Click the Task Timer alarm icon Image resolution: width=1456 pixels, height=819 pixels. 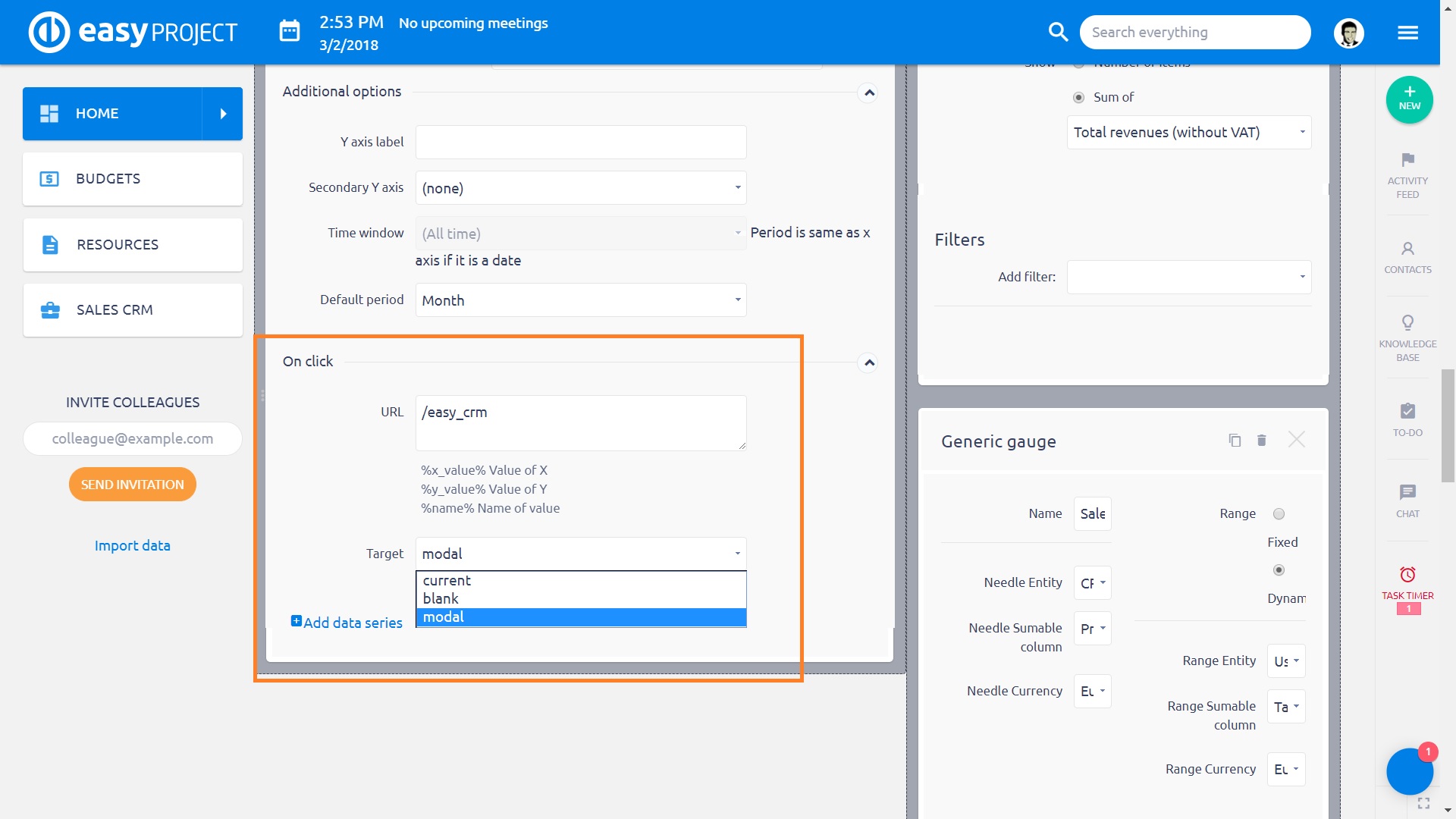coord(1407,575)
